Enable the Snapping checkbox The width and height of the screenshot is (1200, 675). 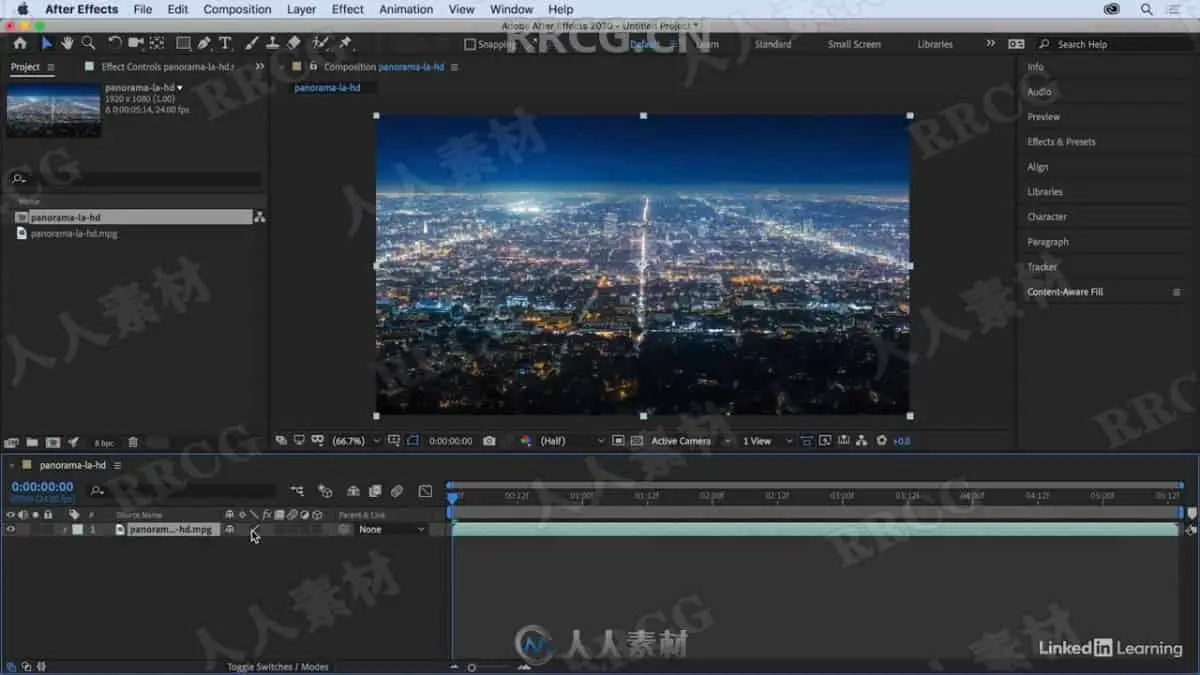[x=470, y=44]
